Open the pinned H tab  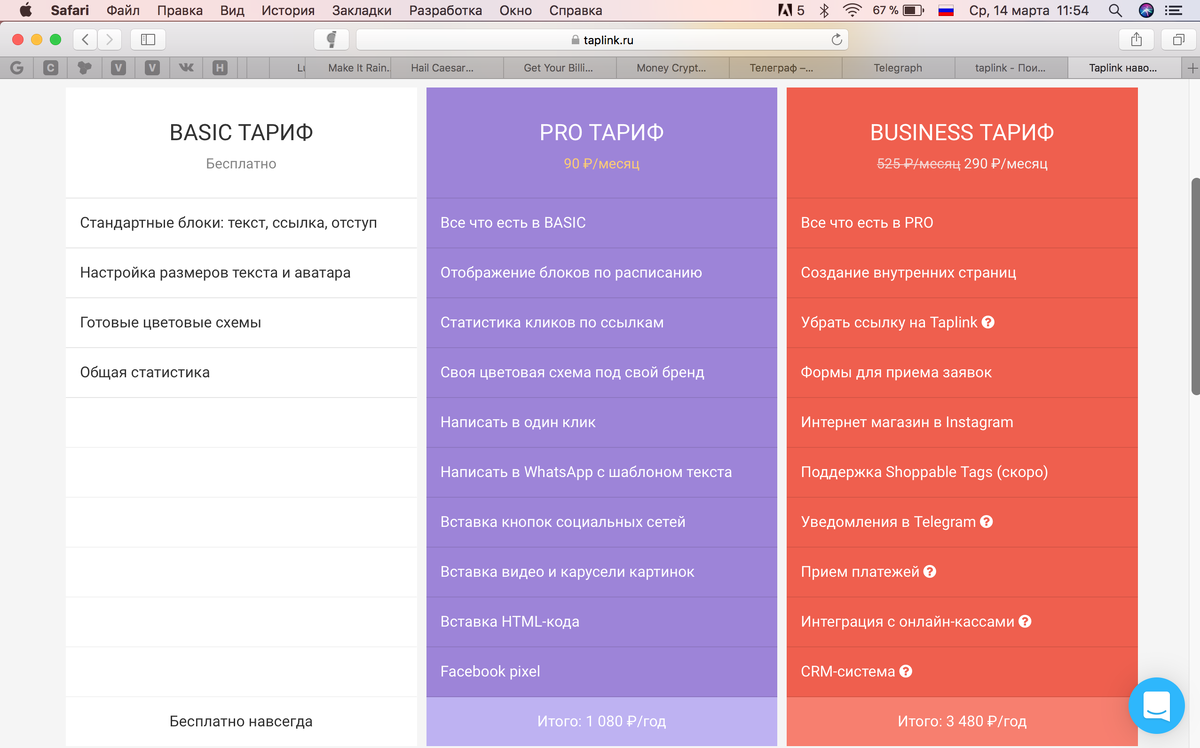click(219, 68)
